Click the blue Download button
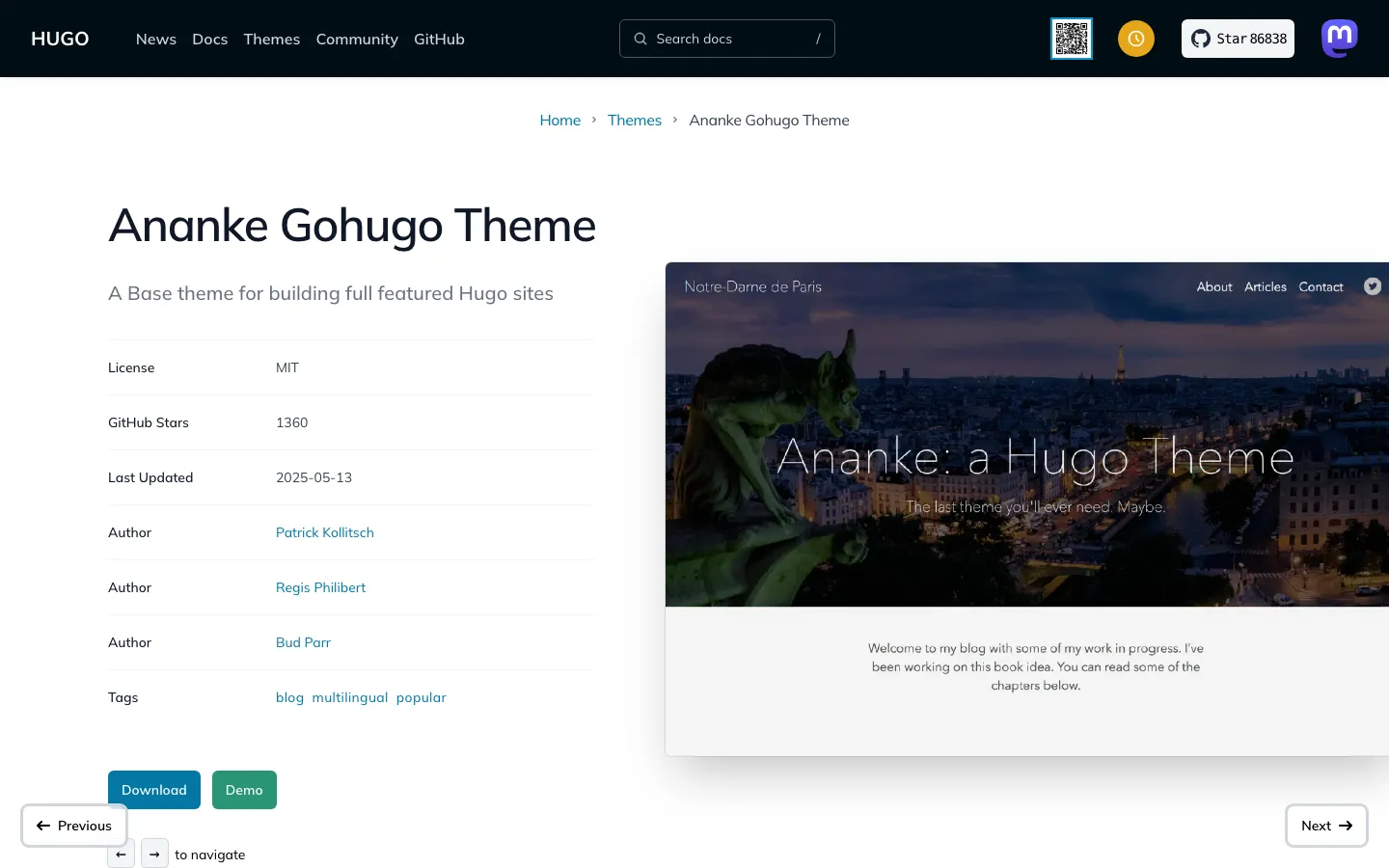This screenshot has width=1389, height=868. point(154,790)
